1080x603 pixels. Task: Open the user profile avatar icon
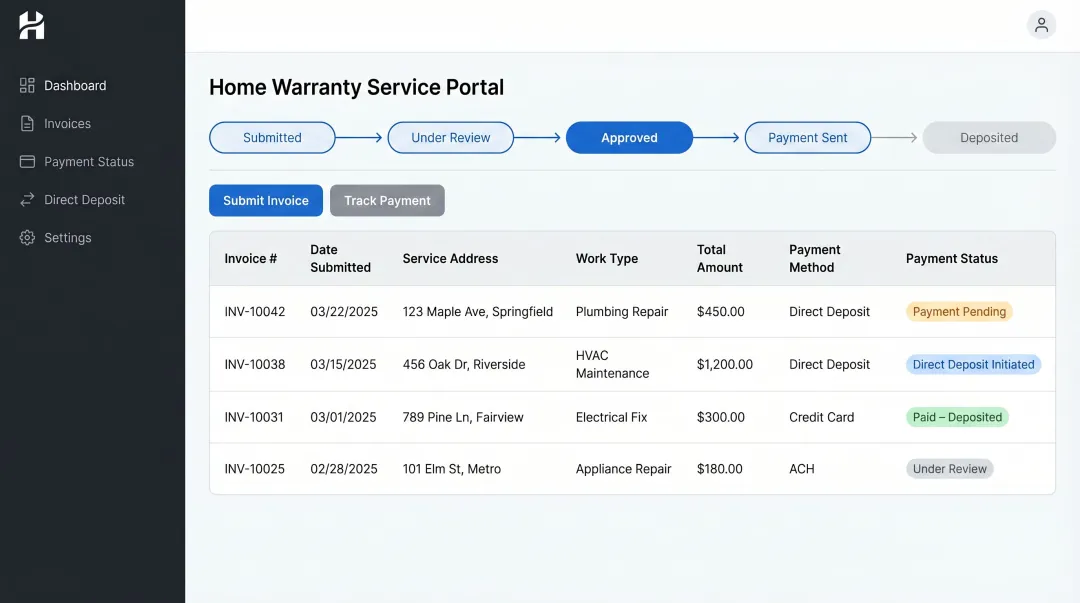pos(1041,25)
